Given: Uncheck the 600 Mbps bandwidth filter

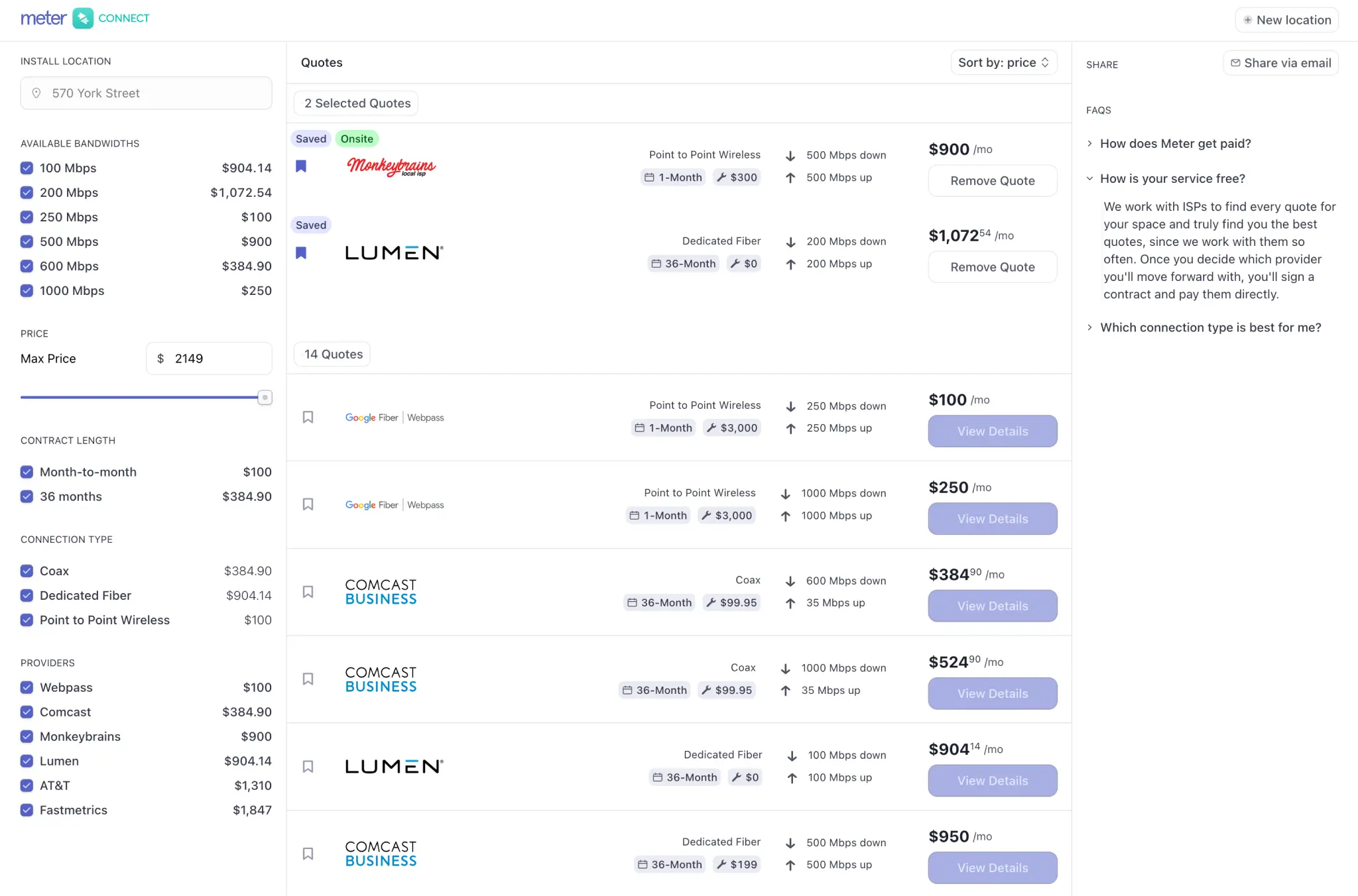Looking at the screenshot, I should (27, 266).
